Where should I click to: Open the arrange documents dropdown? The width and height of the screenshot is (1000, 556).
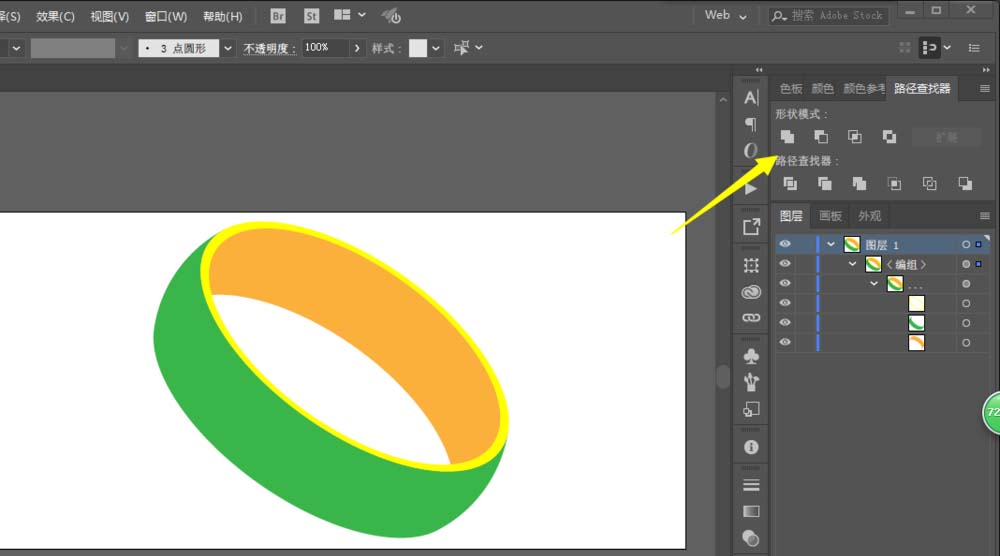pyautogui.click(x=350, y=15)
